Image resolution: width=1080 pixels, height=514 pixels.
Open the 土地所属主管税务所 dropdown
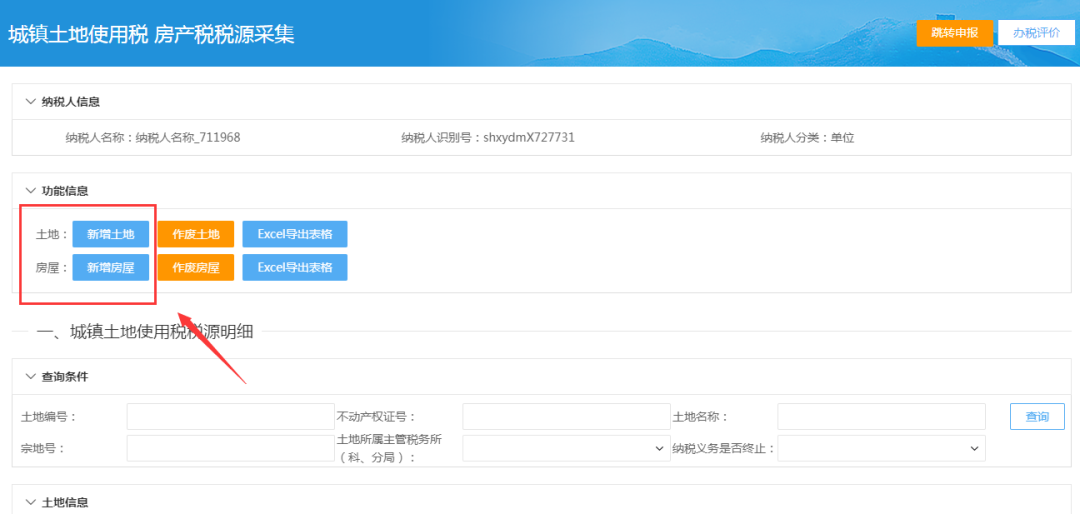pos(566,449)
